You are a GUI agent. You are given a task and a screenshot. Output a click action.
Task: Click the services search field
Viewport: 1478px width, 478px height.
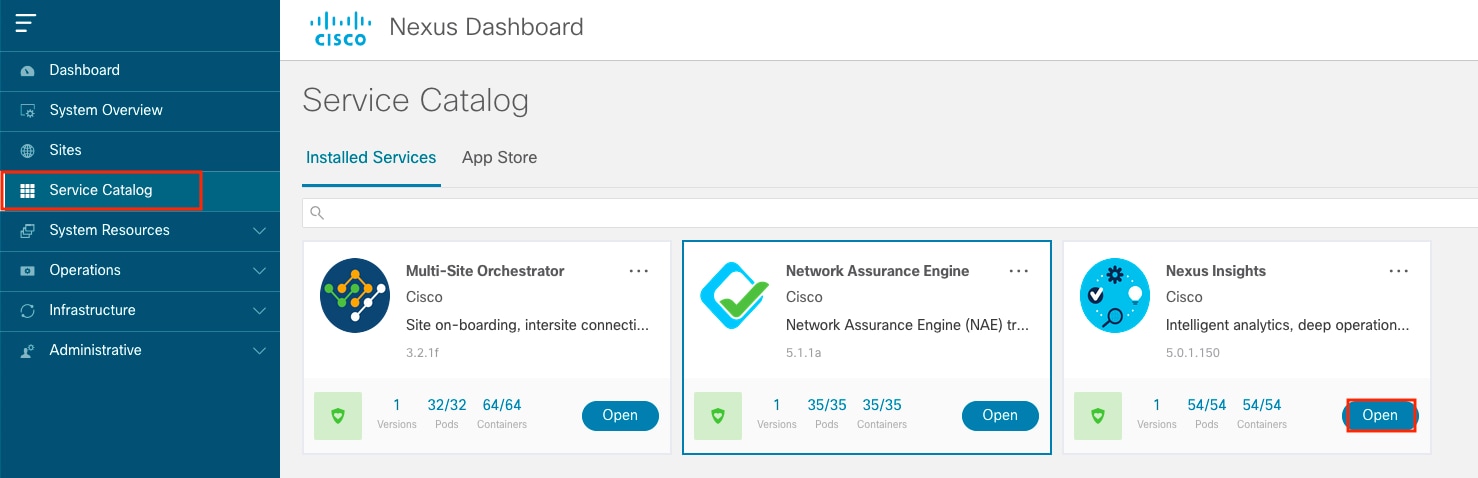pos(890,212)
